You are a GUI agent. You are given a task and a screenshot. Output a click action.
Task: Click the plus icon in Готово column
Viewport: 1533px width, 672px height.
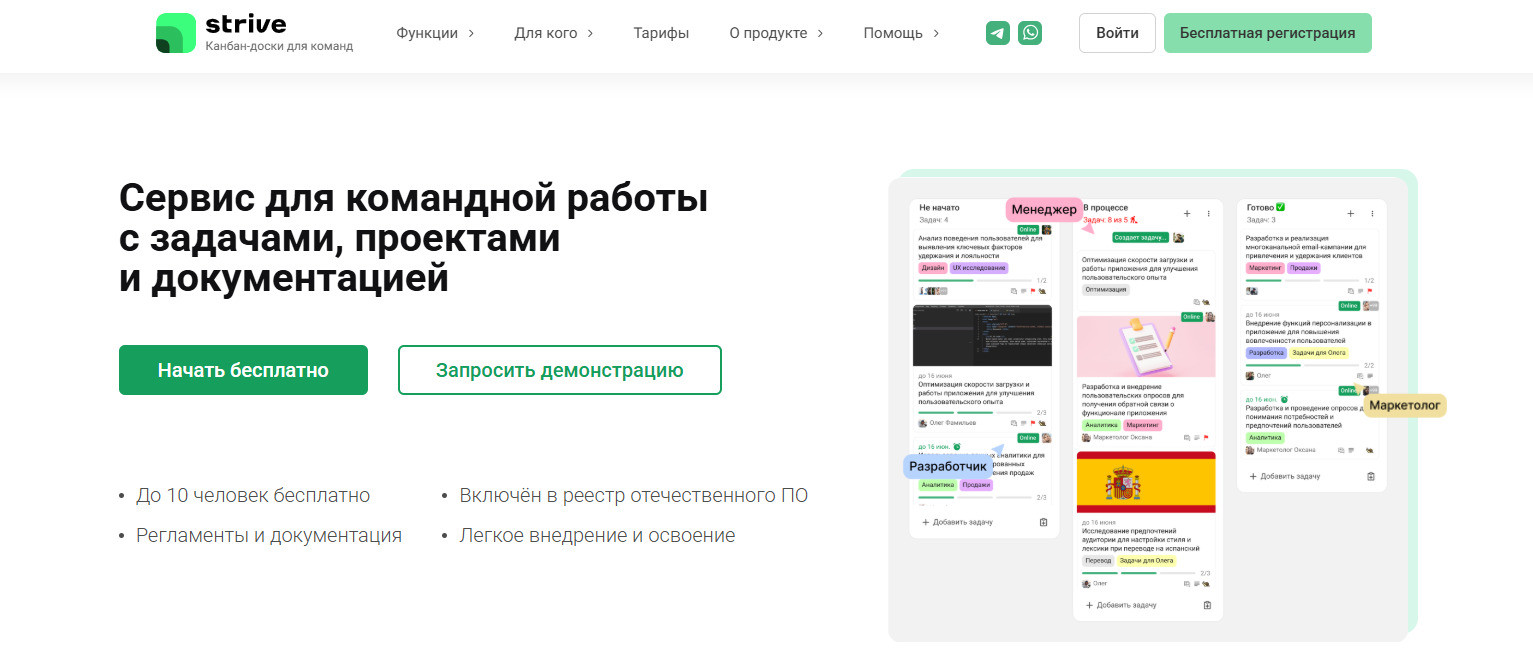click(x=1350, y=213)
